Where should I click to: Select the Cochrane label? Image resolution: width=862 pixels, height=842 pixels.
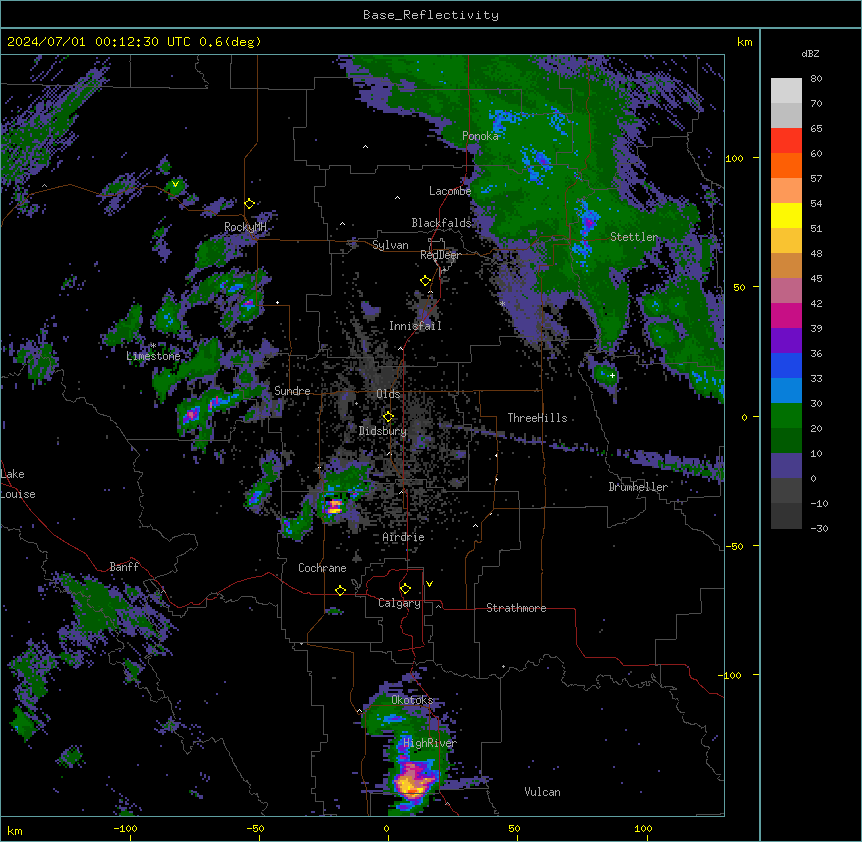(x=322, y=568)
